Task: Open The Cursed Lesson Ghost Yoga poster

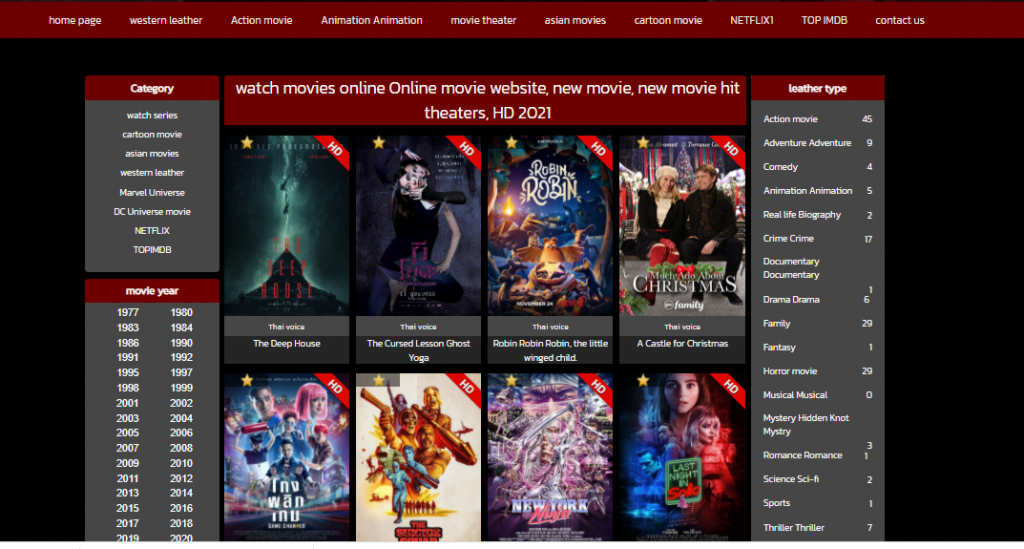Action: click(x=419, y=226)
